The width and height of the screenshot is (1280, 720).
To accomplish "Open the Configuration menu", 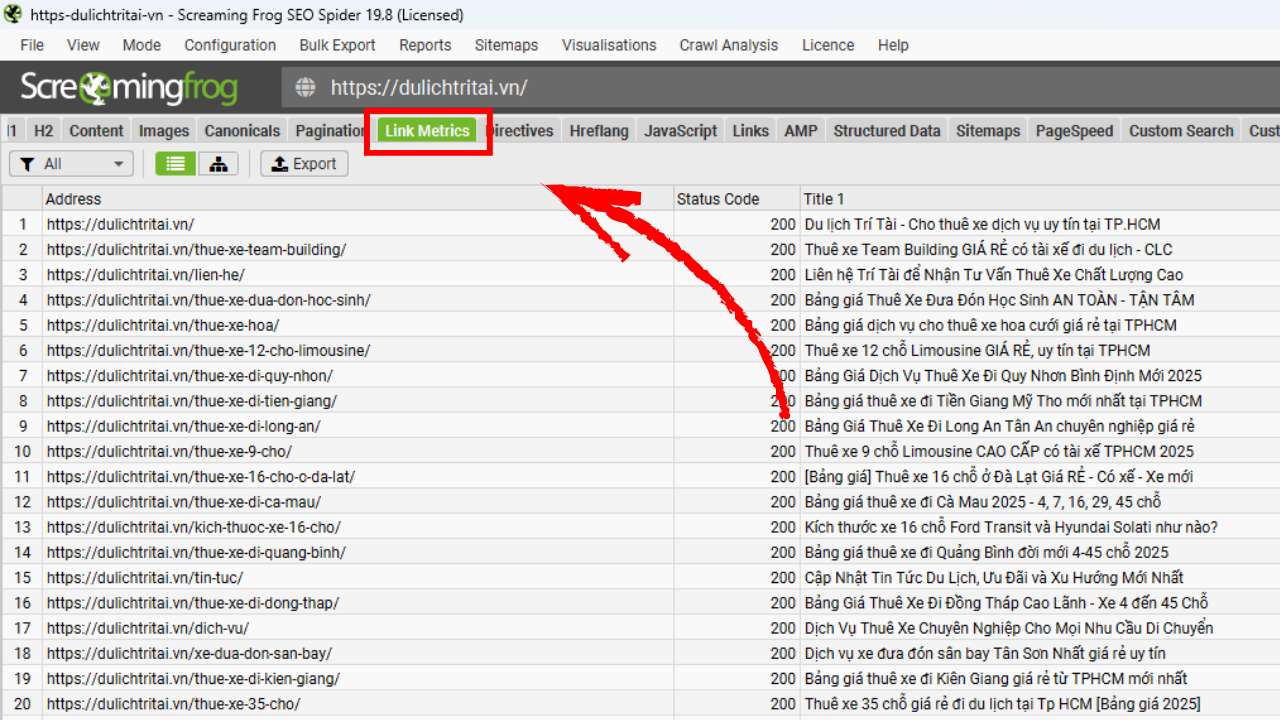I will [229, 45].
